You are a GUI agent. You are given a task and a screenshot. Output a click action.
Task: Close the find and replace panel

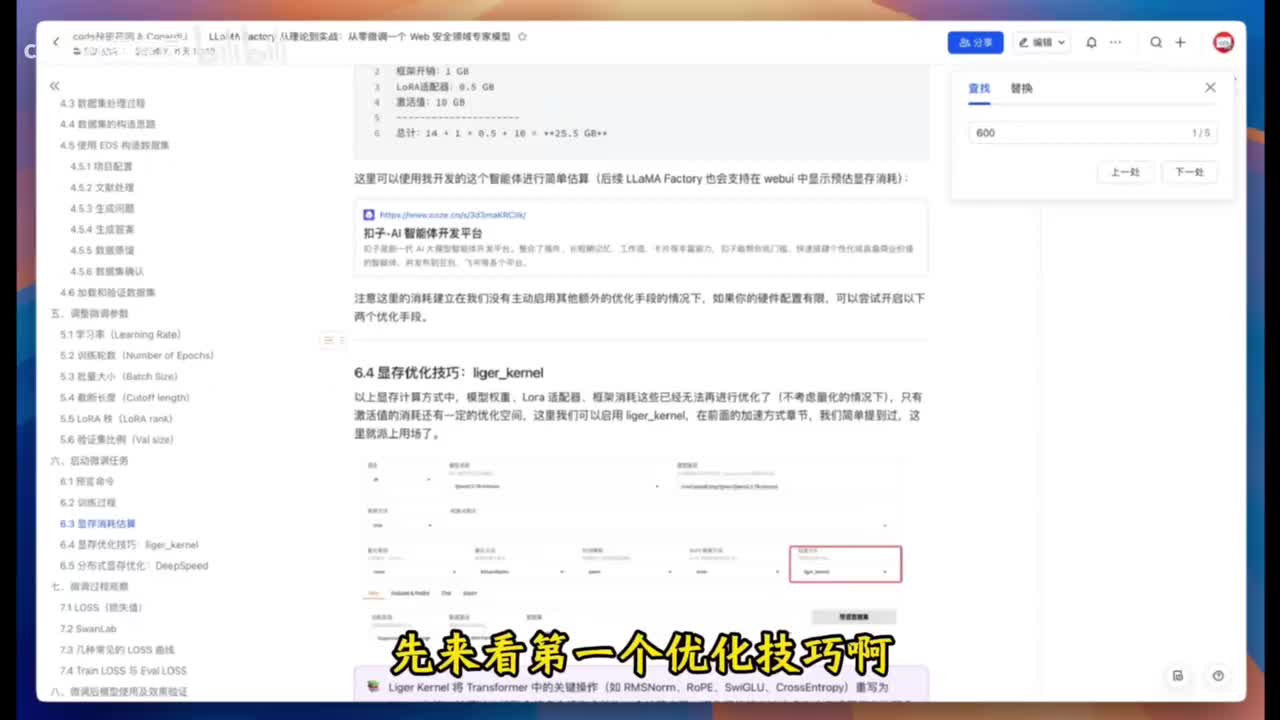1210,87
